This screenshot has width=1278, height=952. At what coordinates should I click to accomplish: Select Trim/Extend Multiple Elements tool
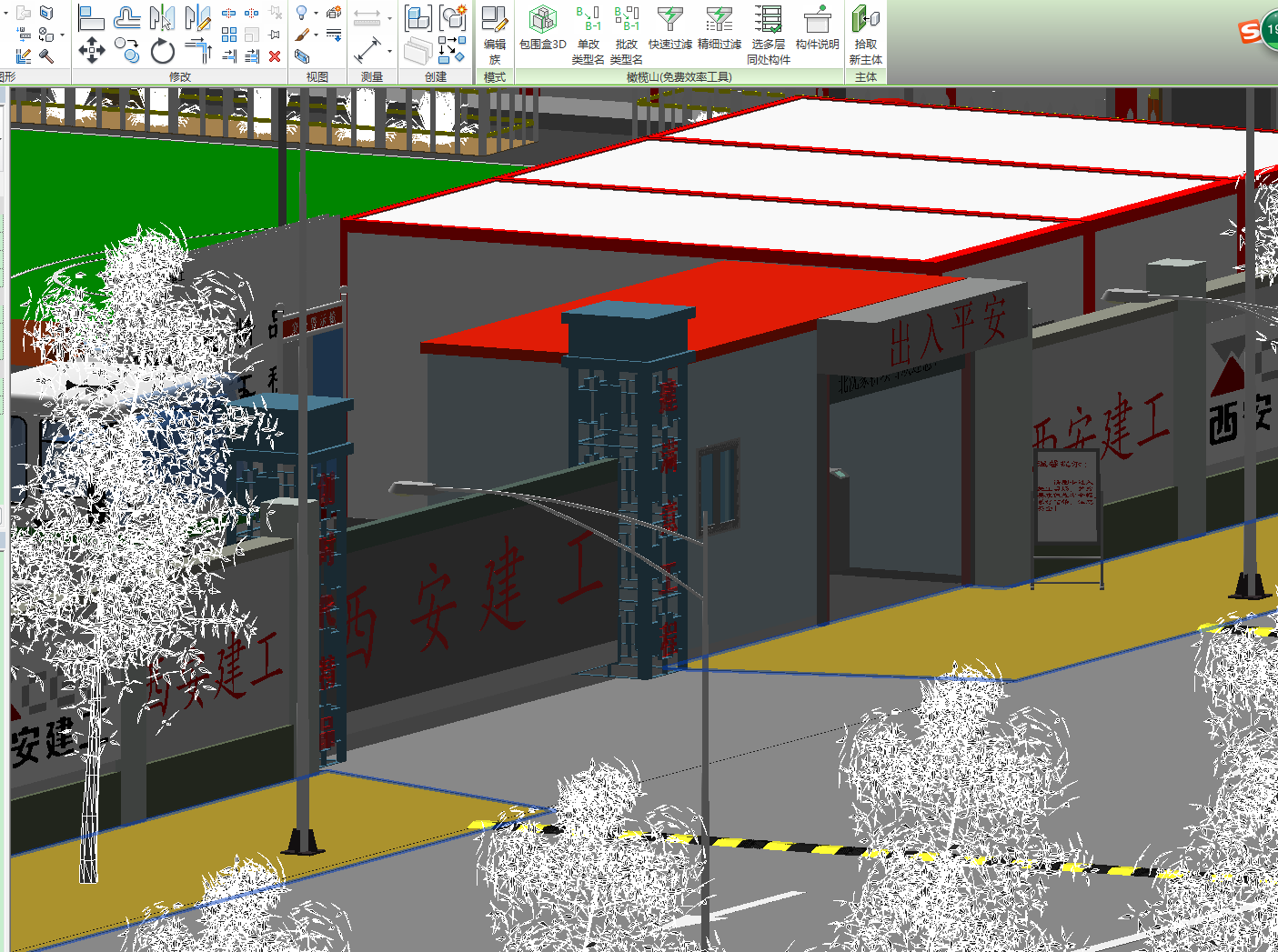pos(252,56)
